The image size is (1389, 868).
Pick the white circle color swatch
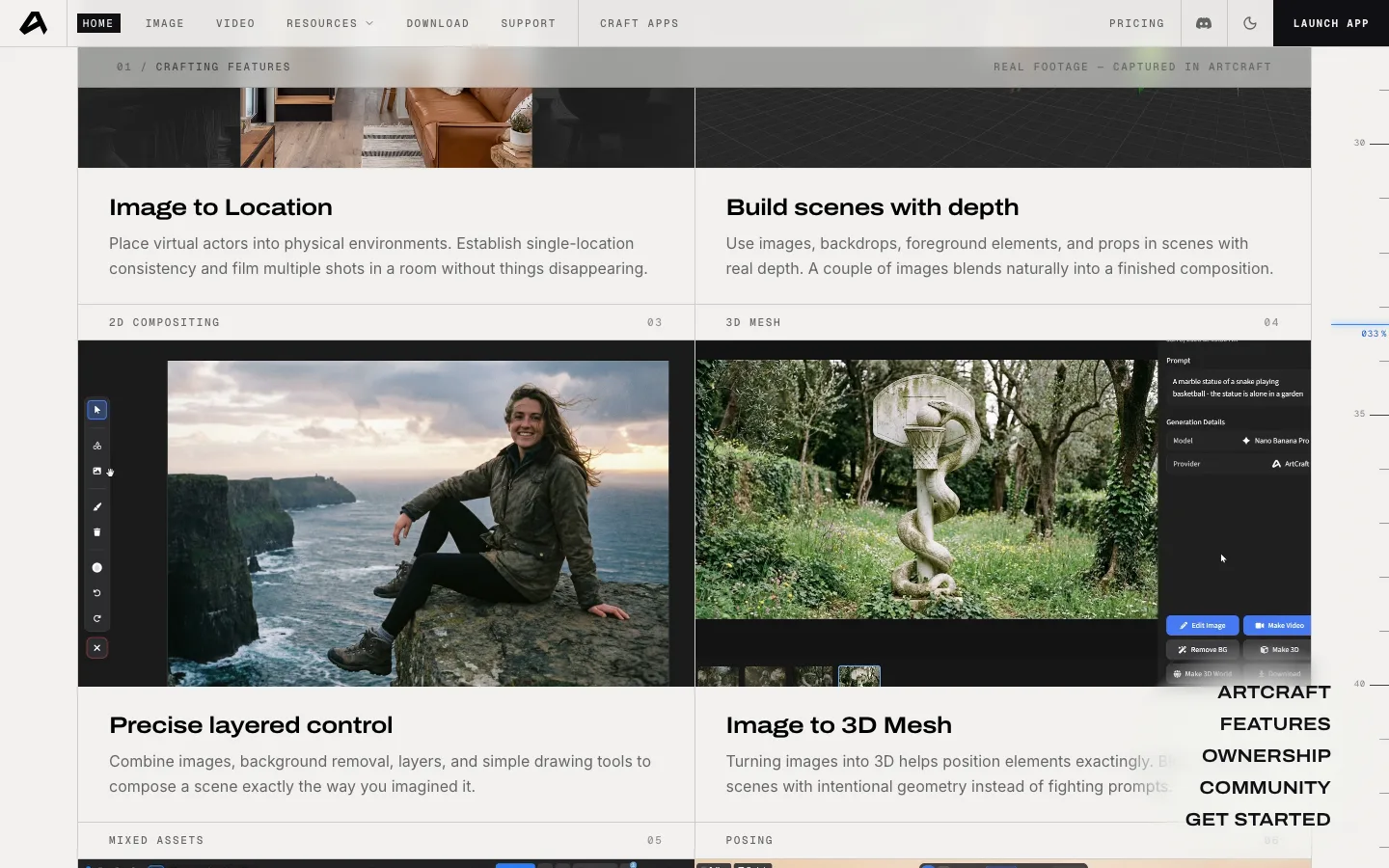point(97,568)
